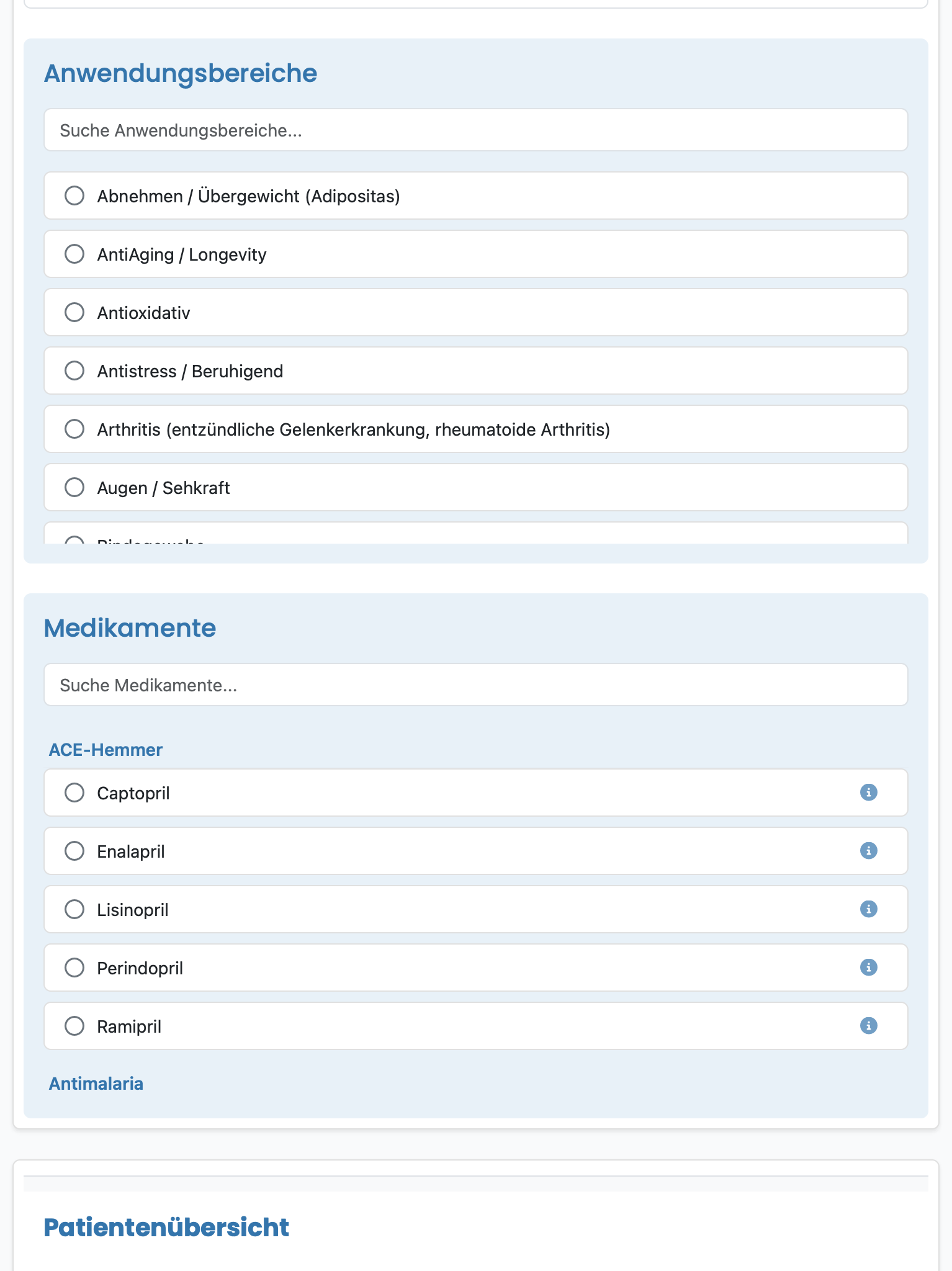Show info icon for Lisinopril
This screenshot has width=952, height=1271.
(x=868, y=909)
